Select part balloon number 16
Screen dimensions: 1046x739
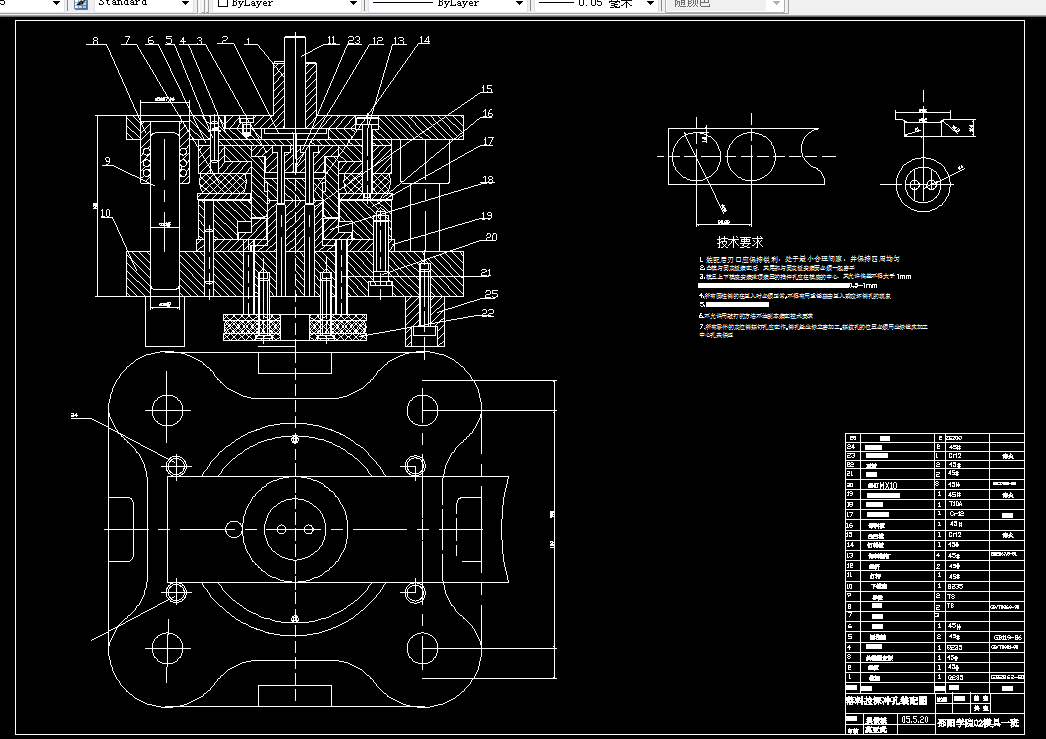pos(488,114)
